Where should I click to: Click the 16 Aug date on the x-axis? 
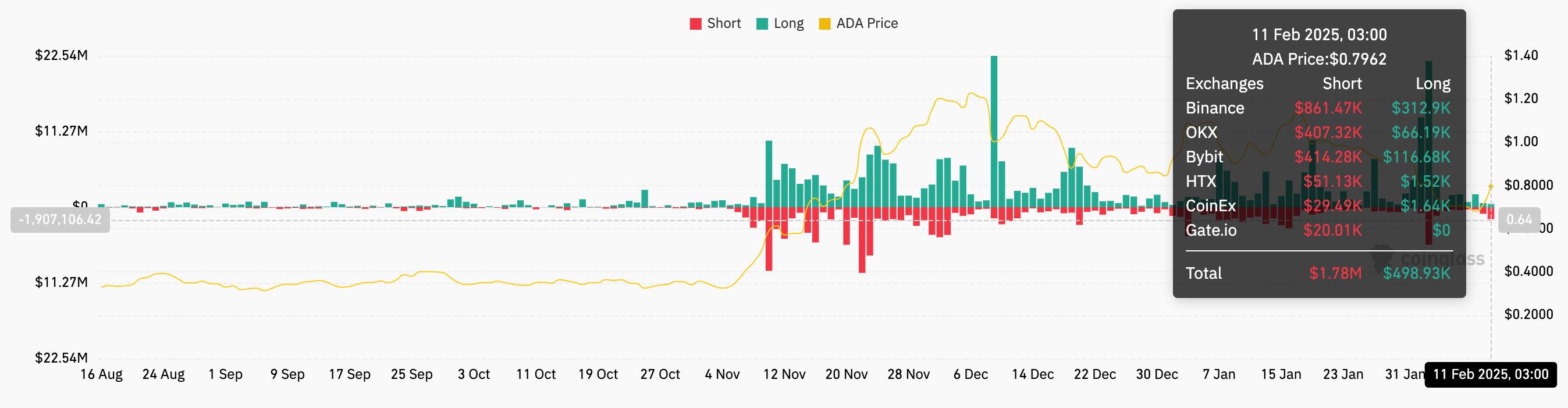pyautogui.click(x=102, y=374)
